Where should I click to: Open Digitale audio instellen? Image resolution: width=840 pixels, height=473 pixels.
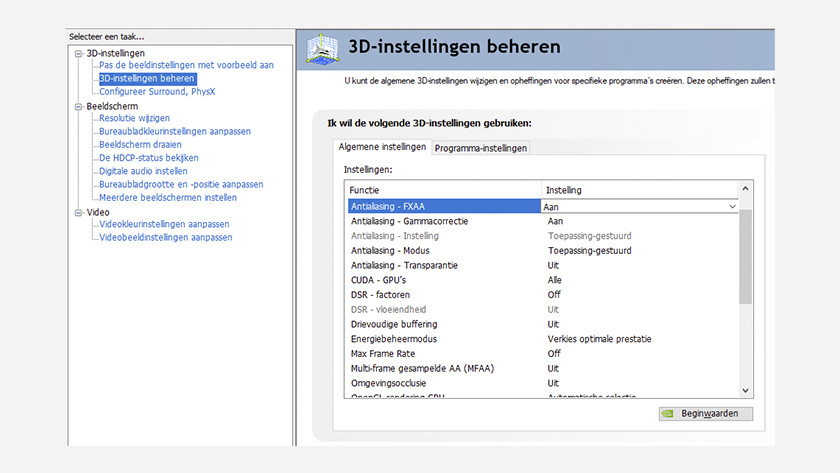click(143, 172)
